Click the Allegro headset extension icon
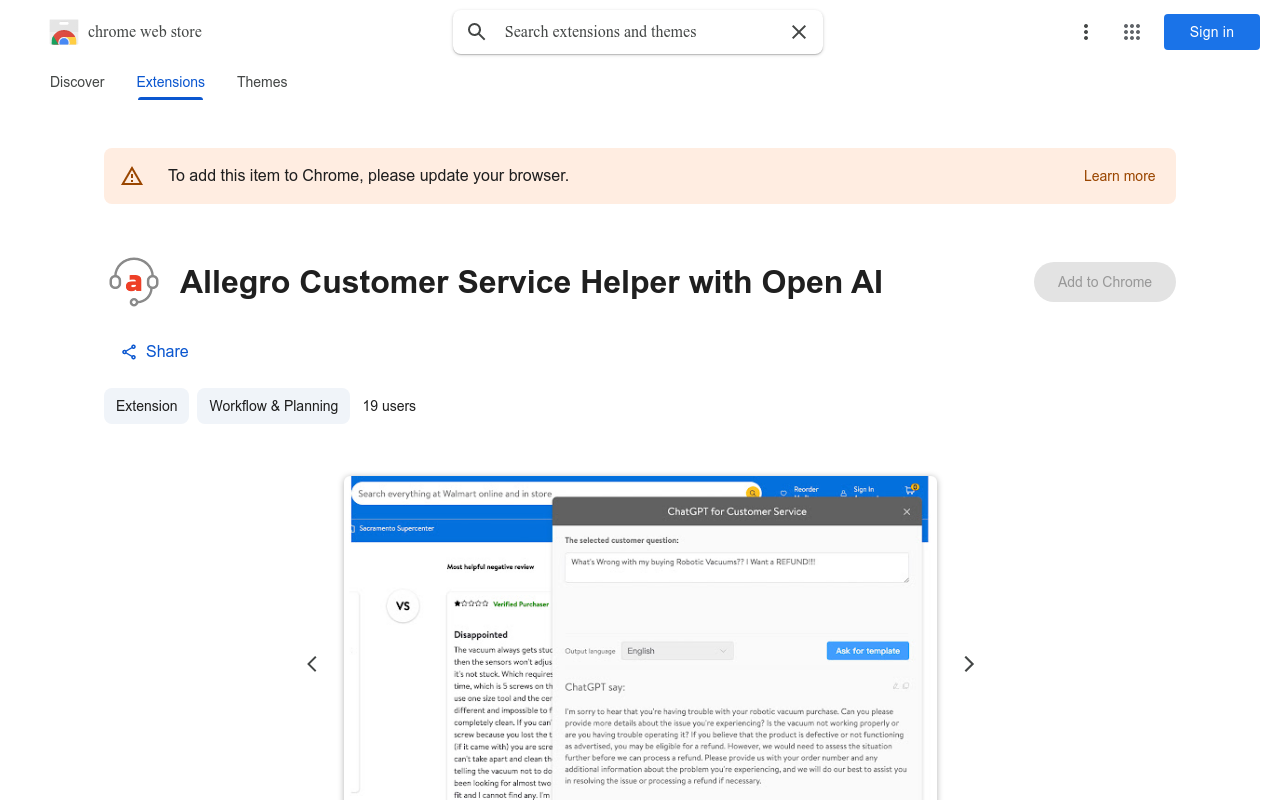Image resolution: width=1280 pixels, height=800 pixels. pos(134,282)
